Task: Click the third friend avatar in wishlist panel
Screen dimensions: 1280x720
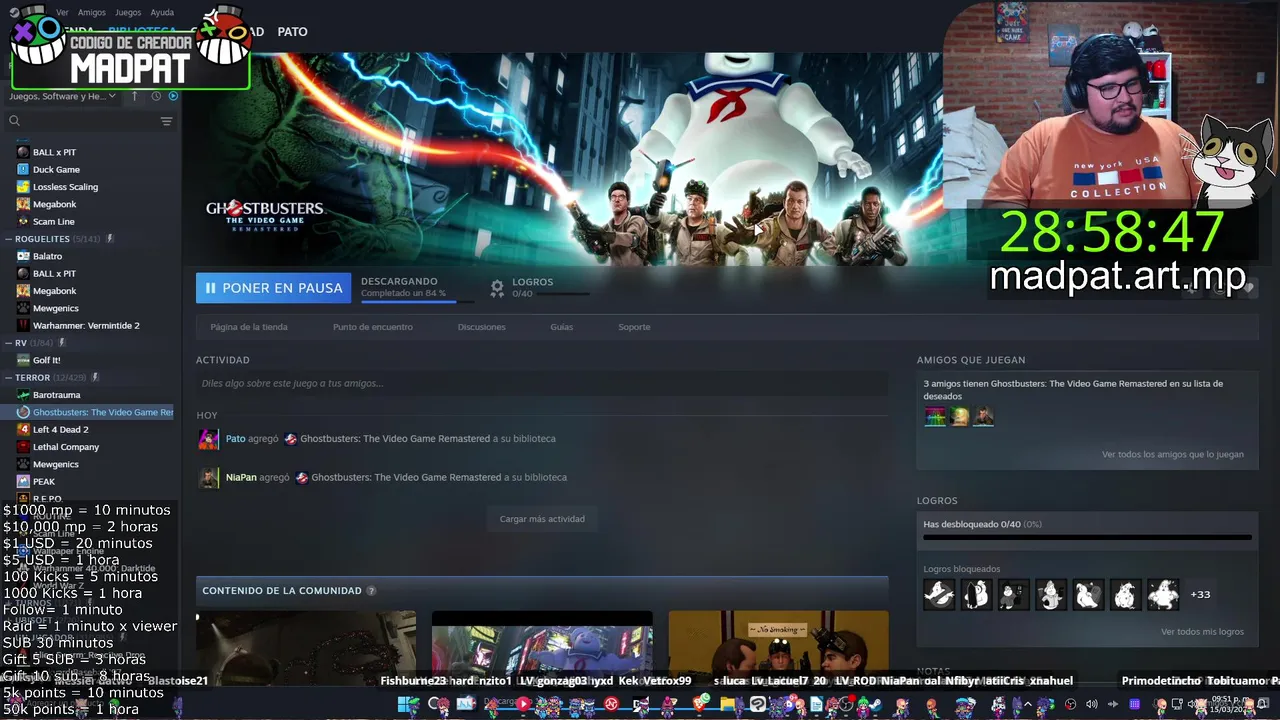Action: (x=984, y=416)
